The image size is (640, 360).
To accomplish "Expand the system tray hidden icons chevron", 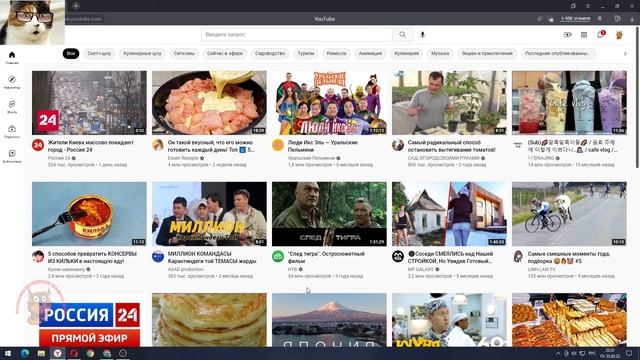I will point(558,353).
